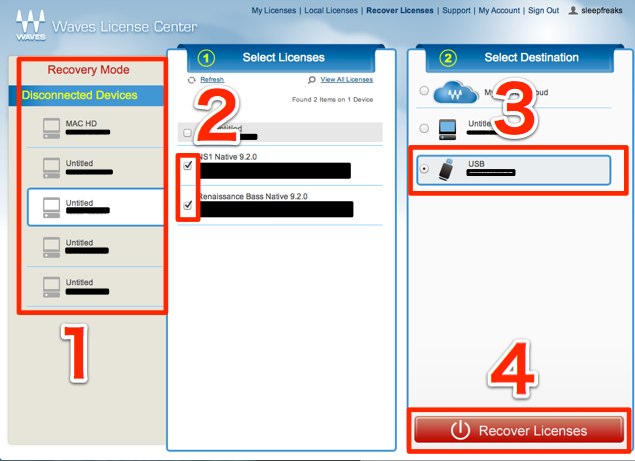Click the My License Cloud icon
635x461 pixels.
point(456,93)
